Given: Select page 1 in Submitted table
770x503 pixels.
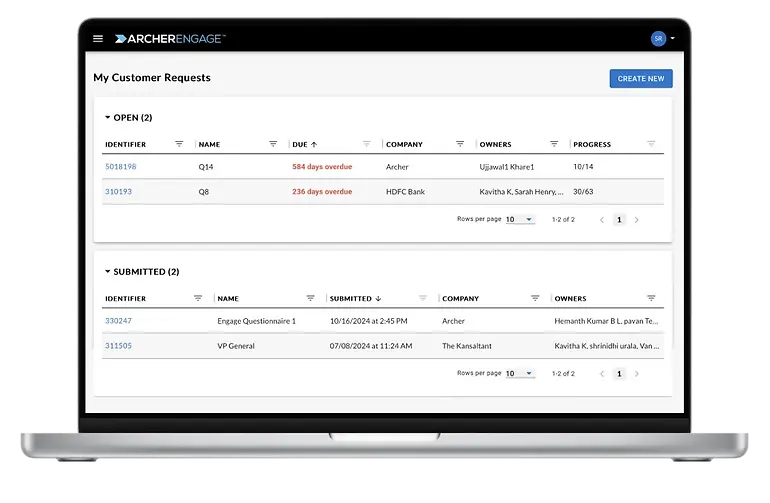Looking at the screenshot, I should pyautogui.click(x=619, y=374).
